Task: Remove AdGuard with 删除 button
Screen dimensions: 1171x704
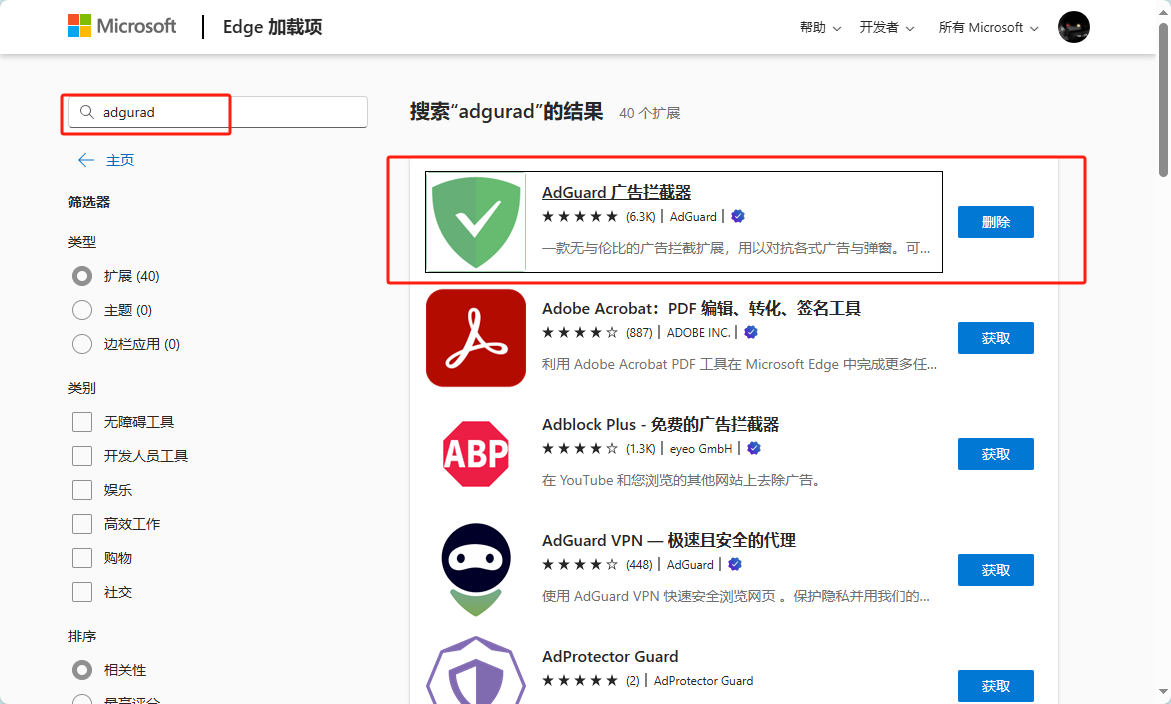Action: [x=995, y=222]
